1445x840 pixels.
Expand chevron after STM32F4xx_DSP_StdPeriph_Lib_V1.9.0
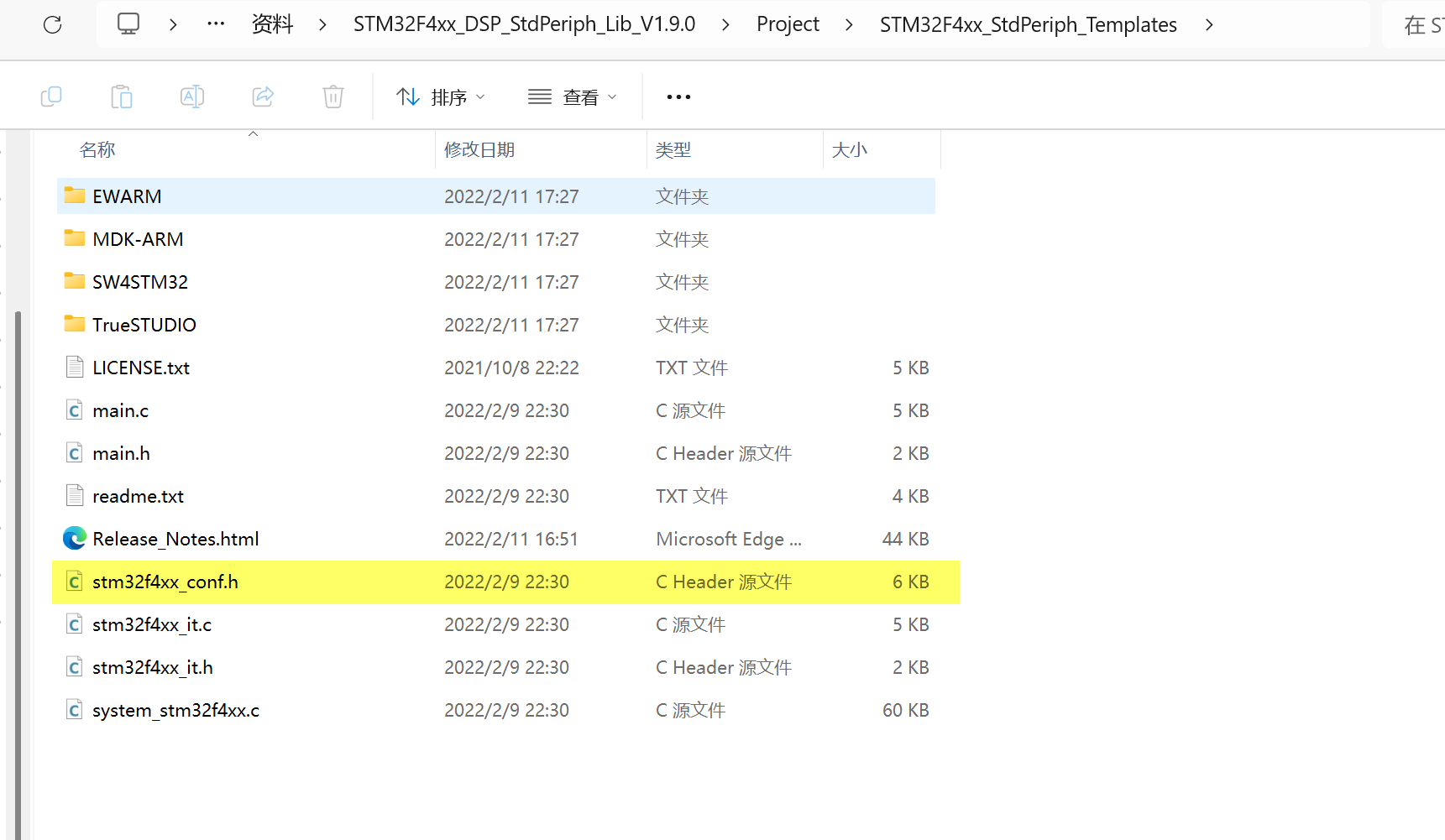coord(725,24)
